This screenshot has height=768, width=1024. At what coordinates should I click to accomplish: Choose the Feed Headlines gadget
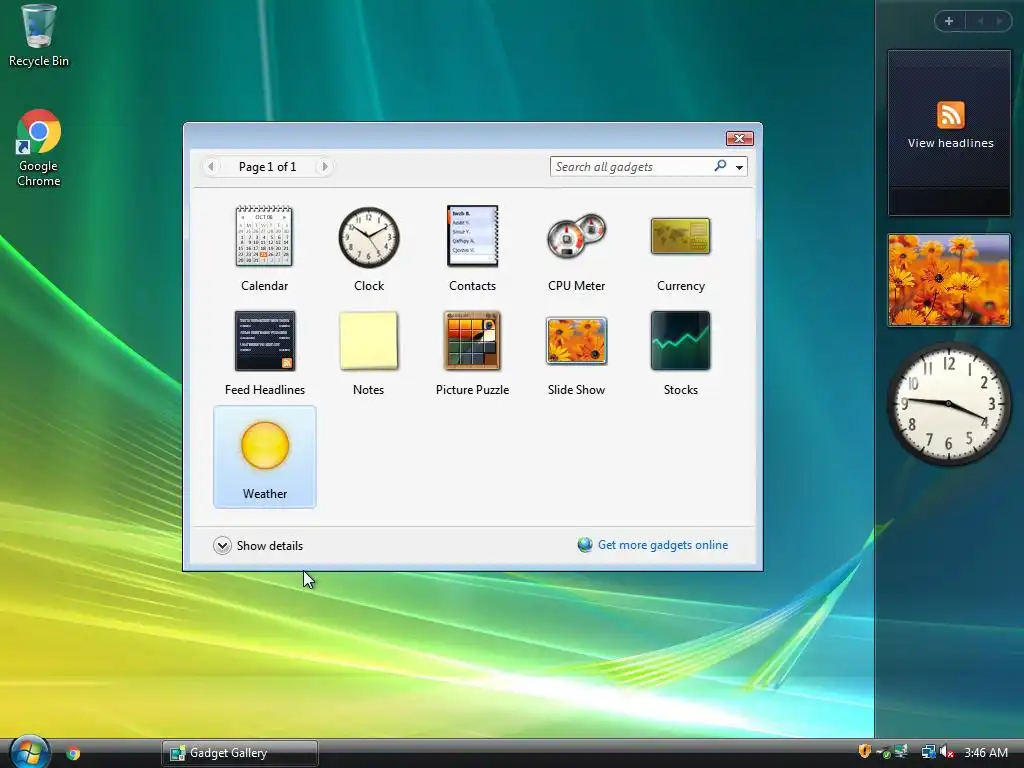click(x=264, y=341)
